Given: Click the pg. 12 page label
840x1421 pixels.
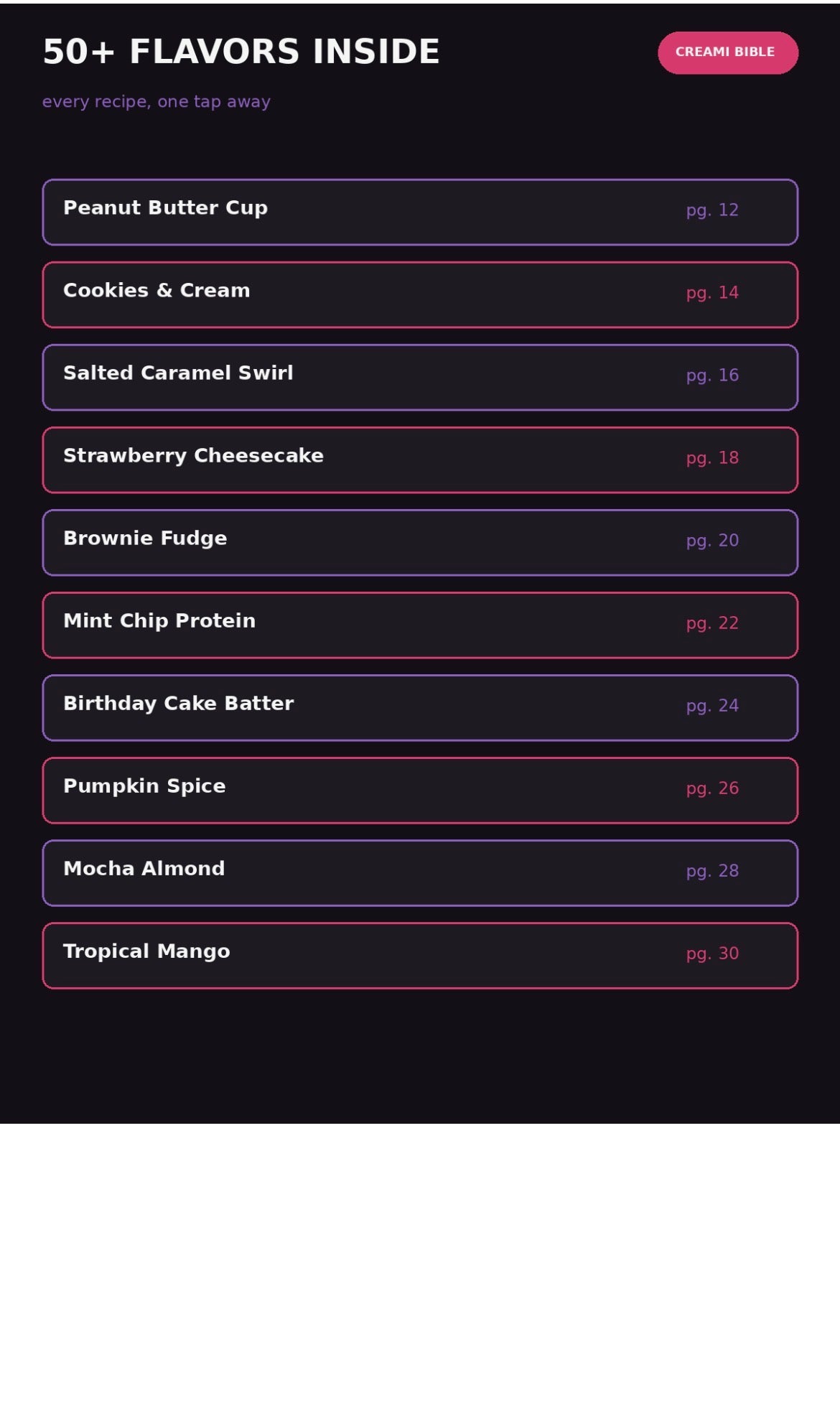Looking at the screenshot, I should (x=712, y=210).
